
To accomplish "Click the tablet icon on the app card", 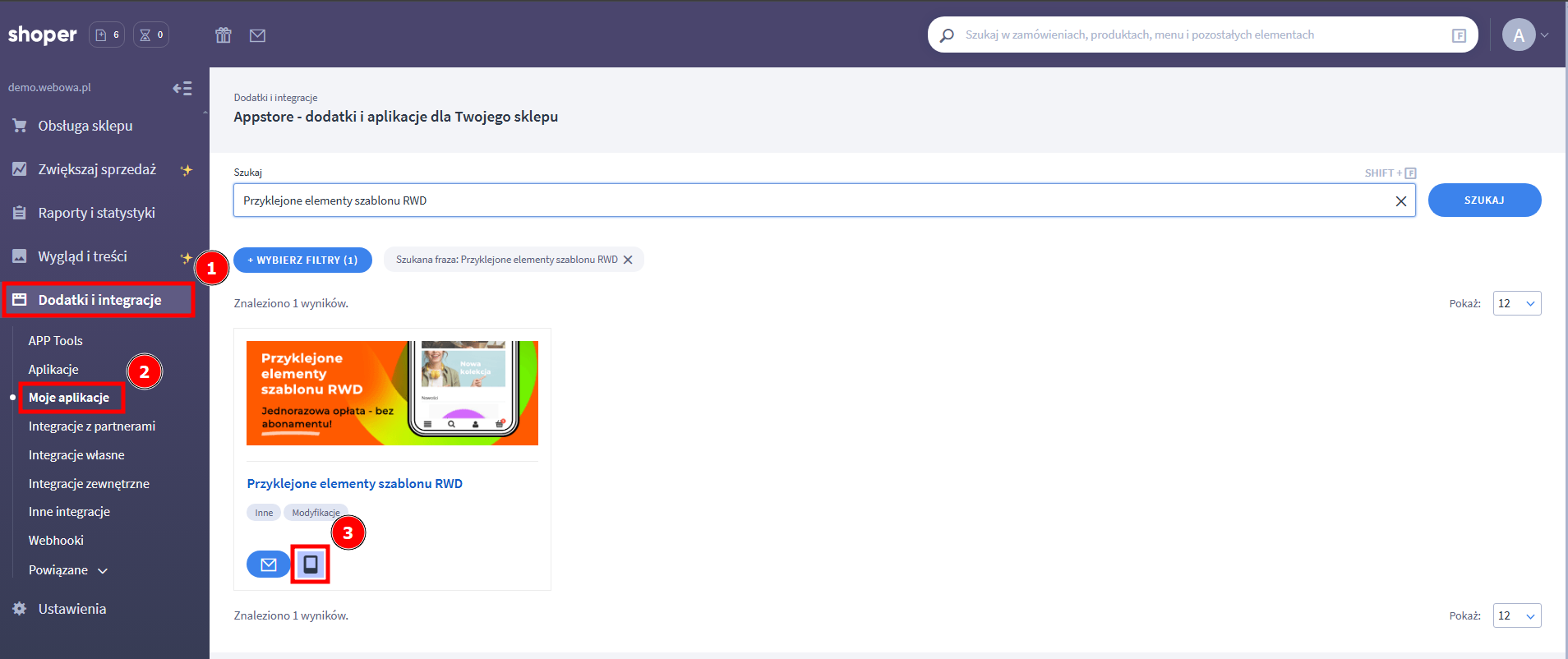I will (x=311, y=565).
